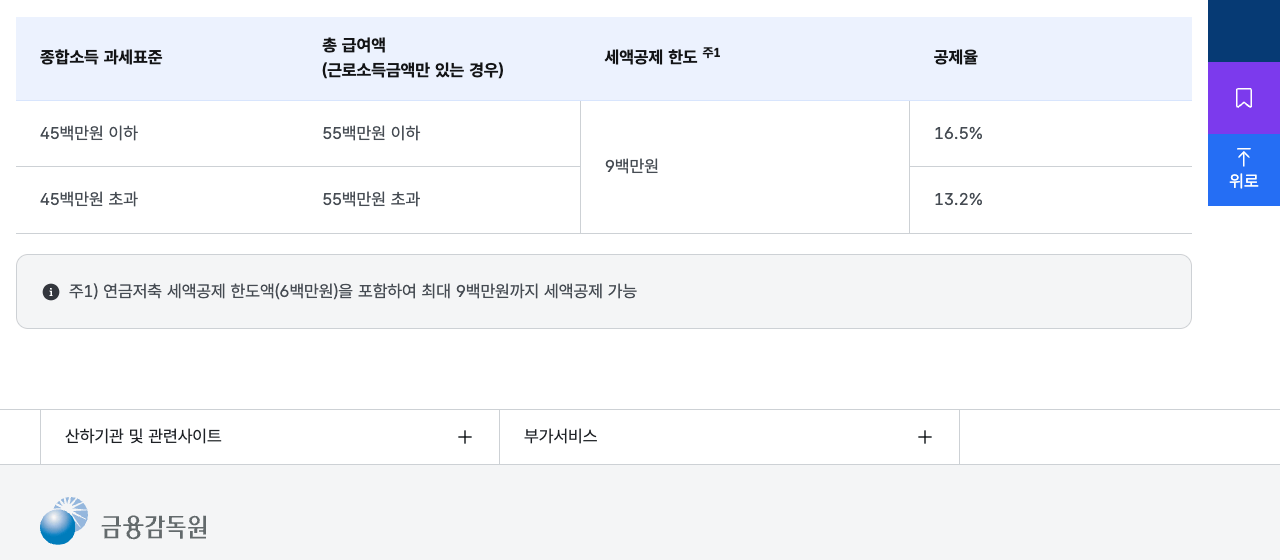Click the 금융감독원 globe logo
Screen dimensions: 1280x560
pyautogui.click(x=64, y=521)
